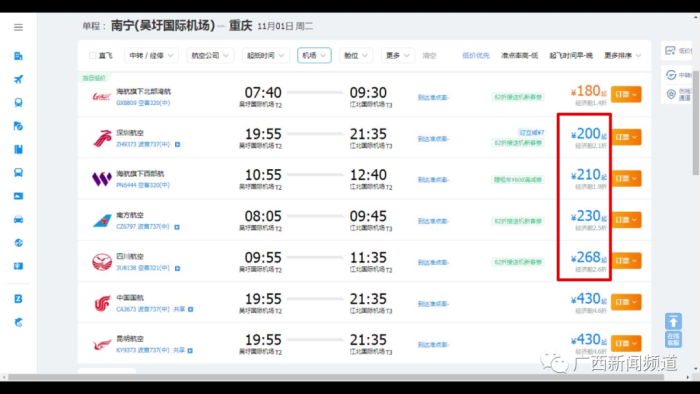This screenshot has width=700, height=394.
Task: Open the dolphin logo icon in sidebar
Action: pyautogui.click(x=18, y=322)
